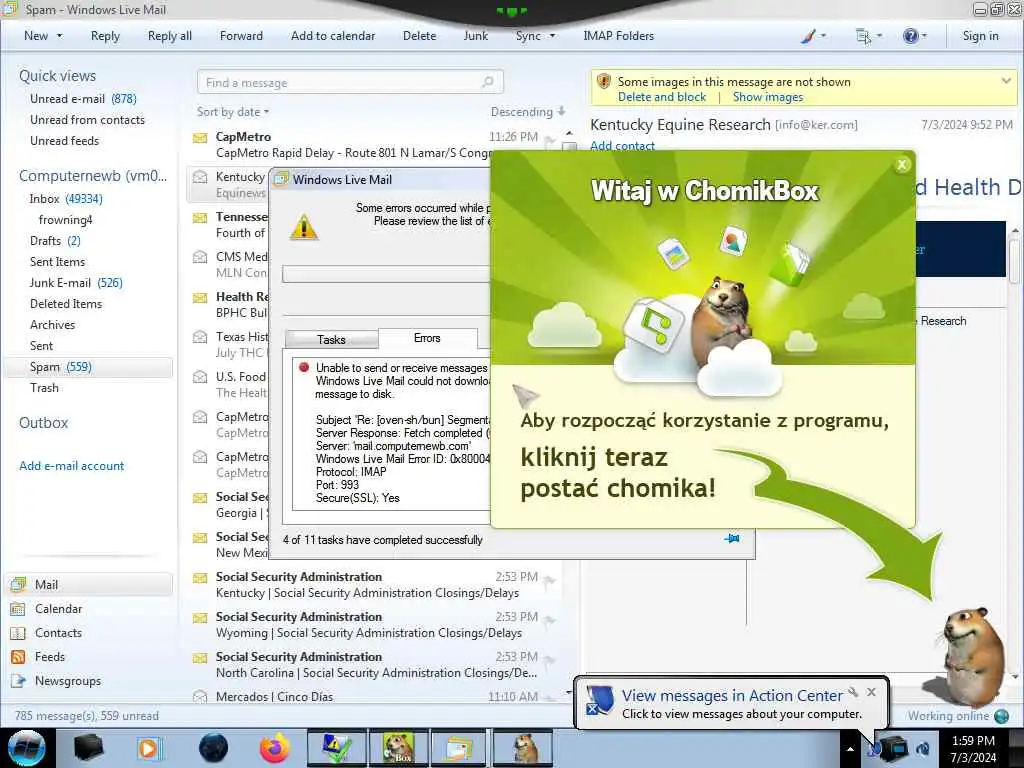The height and width of the screenshot is (768, 1024).
Task: Open the Newsgroups view icon
Action: (x=18, y=680)
